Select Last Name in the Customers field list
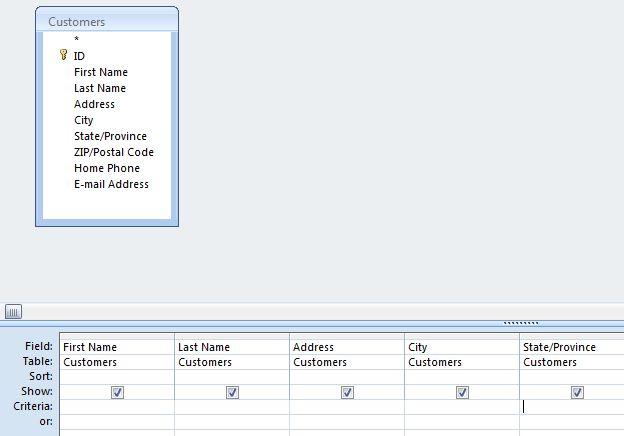Viewport: 624px width, 436px height. tap(98, 88)
